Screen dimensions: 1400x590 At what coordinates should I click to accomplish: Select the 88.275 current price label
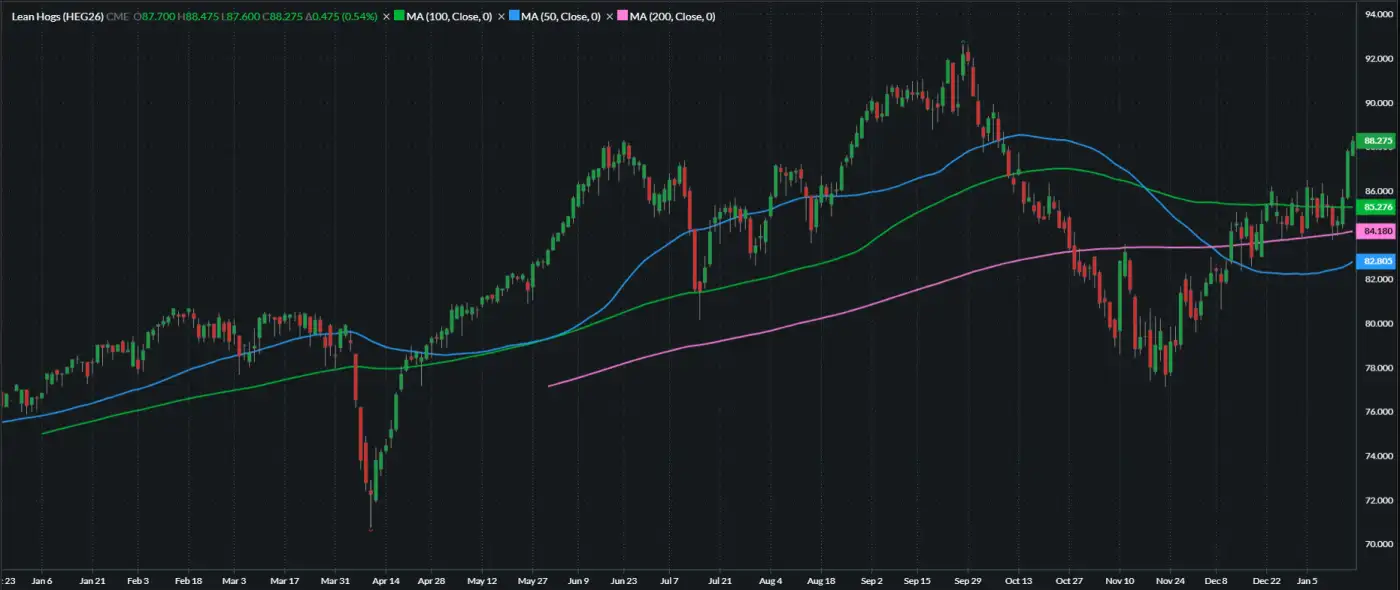(1377, 141)
